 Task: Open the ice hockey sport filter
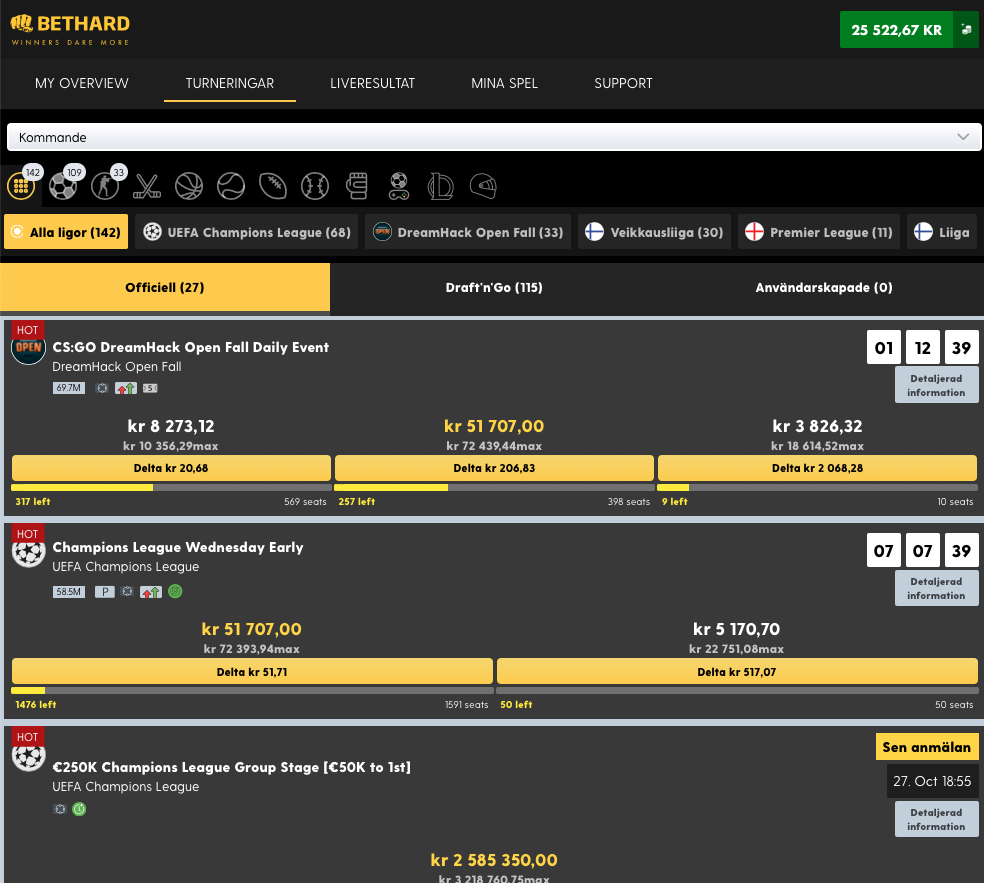147,185
